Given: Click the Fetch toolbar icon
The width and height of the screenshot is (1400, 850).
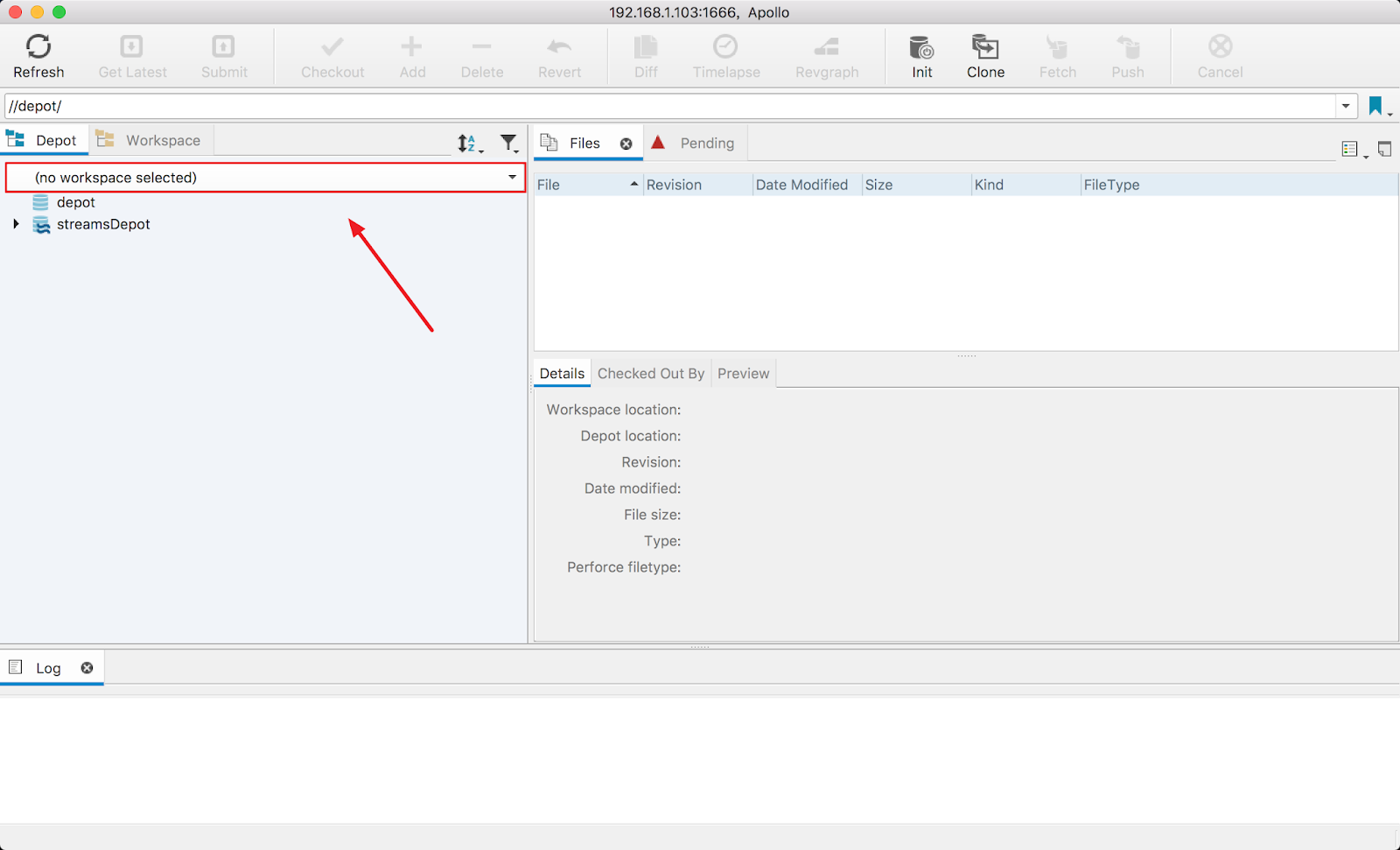Looking at the screenshot, I should [x=1057, y=46].
